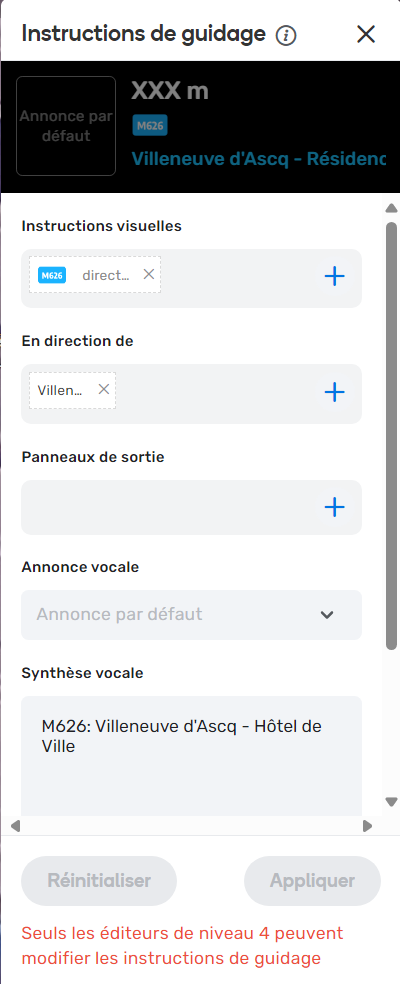Click the M626 chip in Instructions visuelles

tap(52, 275)
